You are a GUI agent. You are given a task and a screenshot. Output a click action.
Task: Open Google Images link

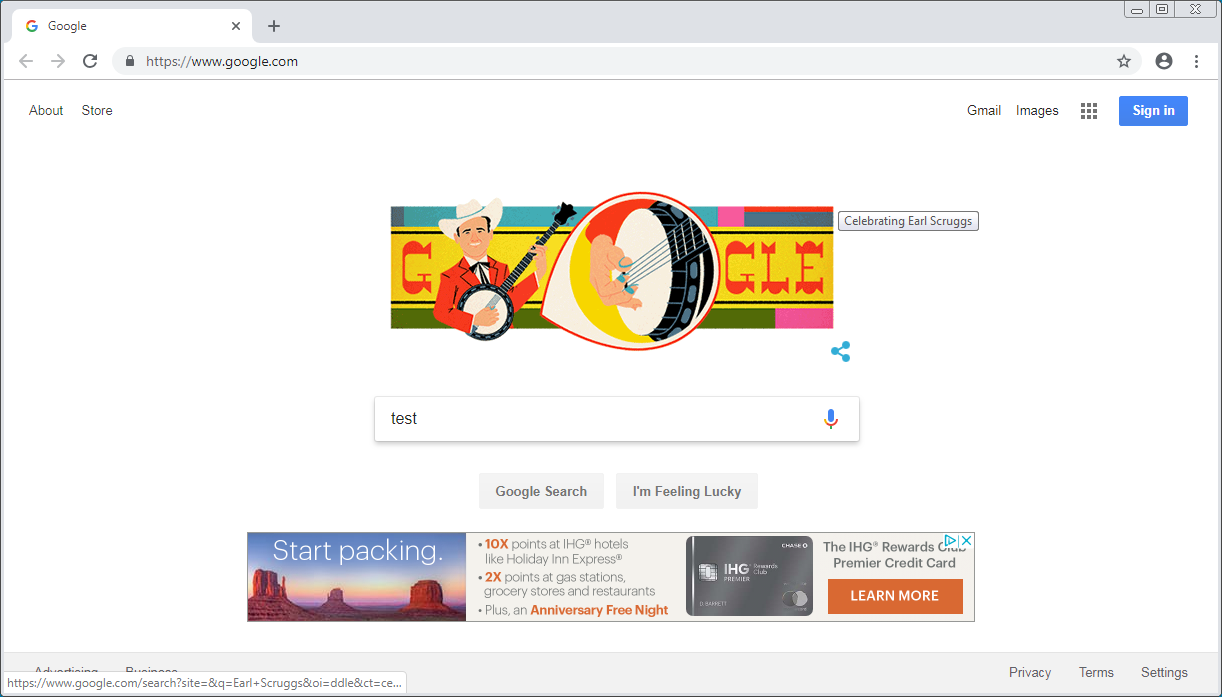point(1037,111)
